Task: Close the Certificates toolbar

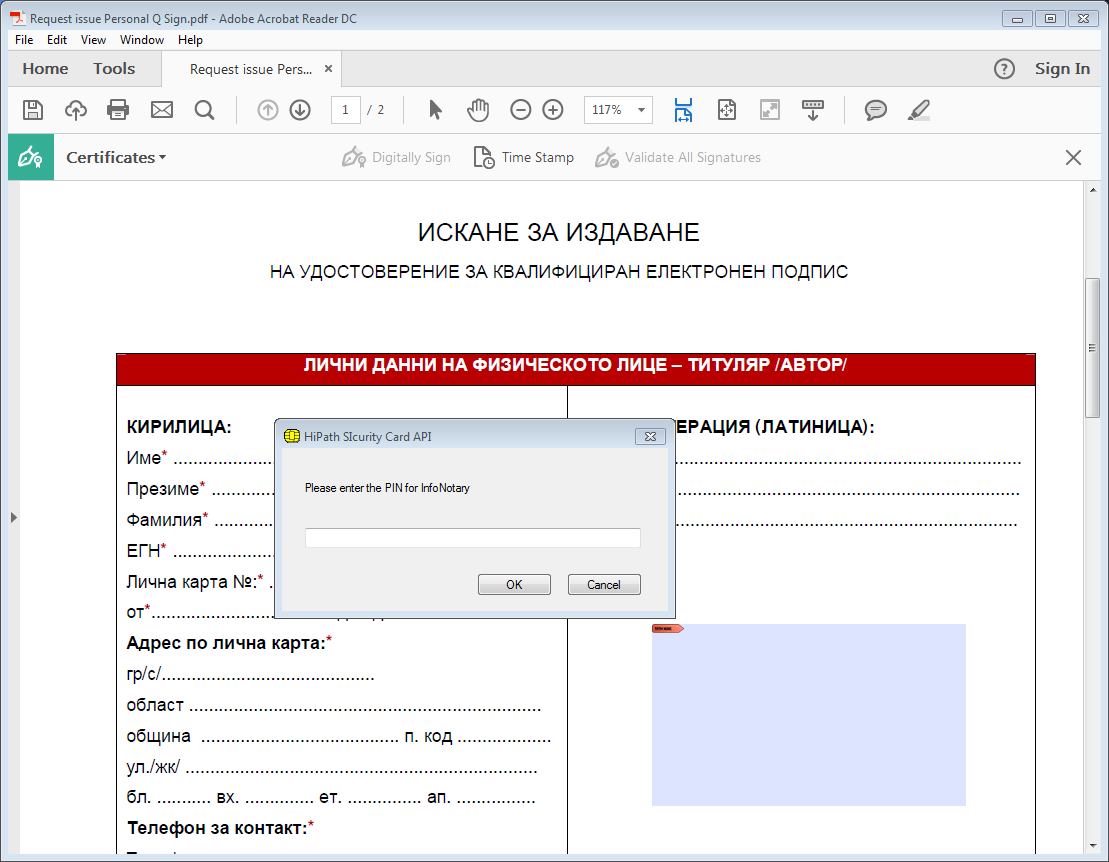Action: tap(1073, 157)
